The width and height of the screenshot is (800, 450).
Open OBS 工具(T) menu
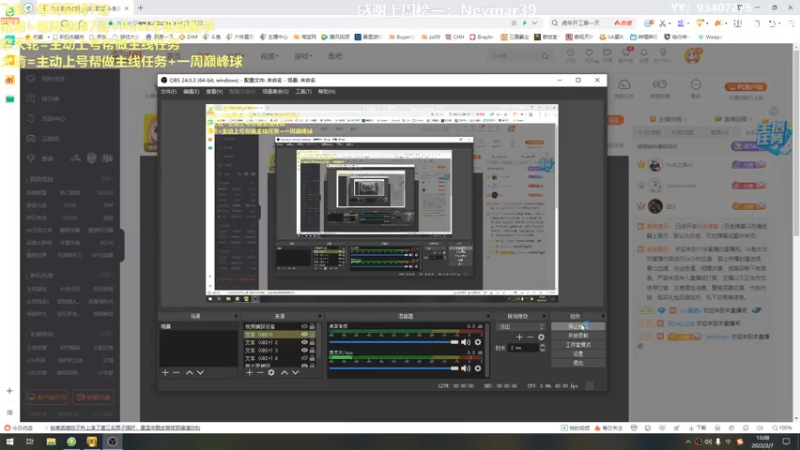tap(304, 92)
